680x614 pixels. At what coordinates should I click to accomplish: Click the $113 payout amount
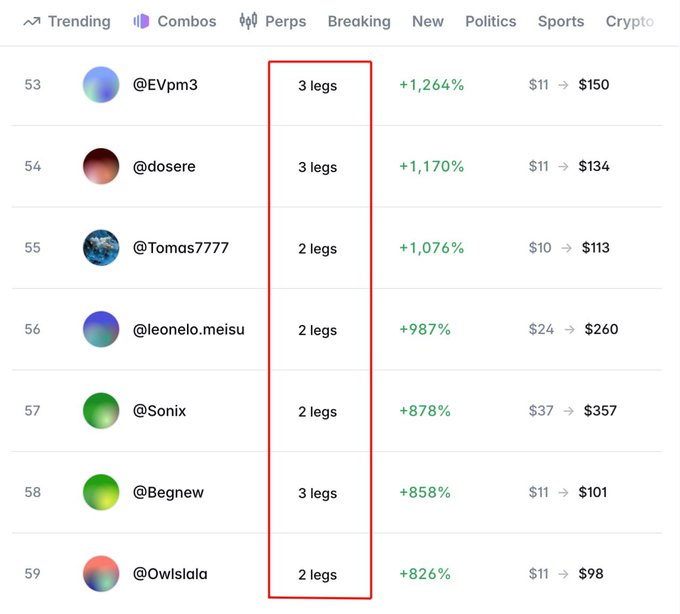tap(595, 248)
